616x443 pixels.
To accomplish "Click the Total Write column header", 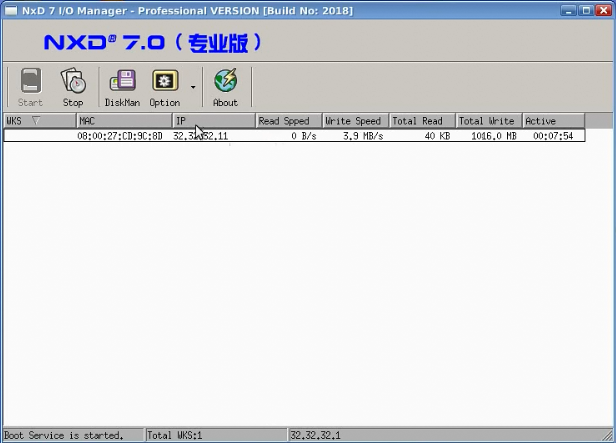I will (x=489, y=121).
